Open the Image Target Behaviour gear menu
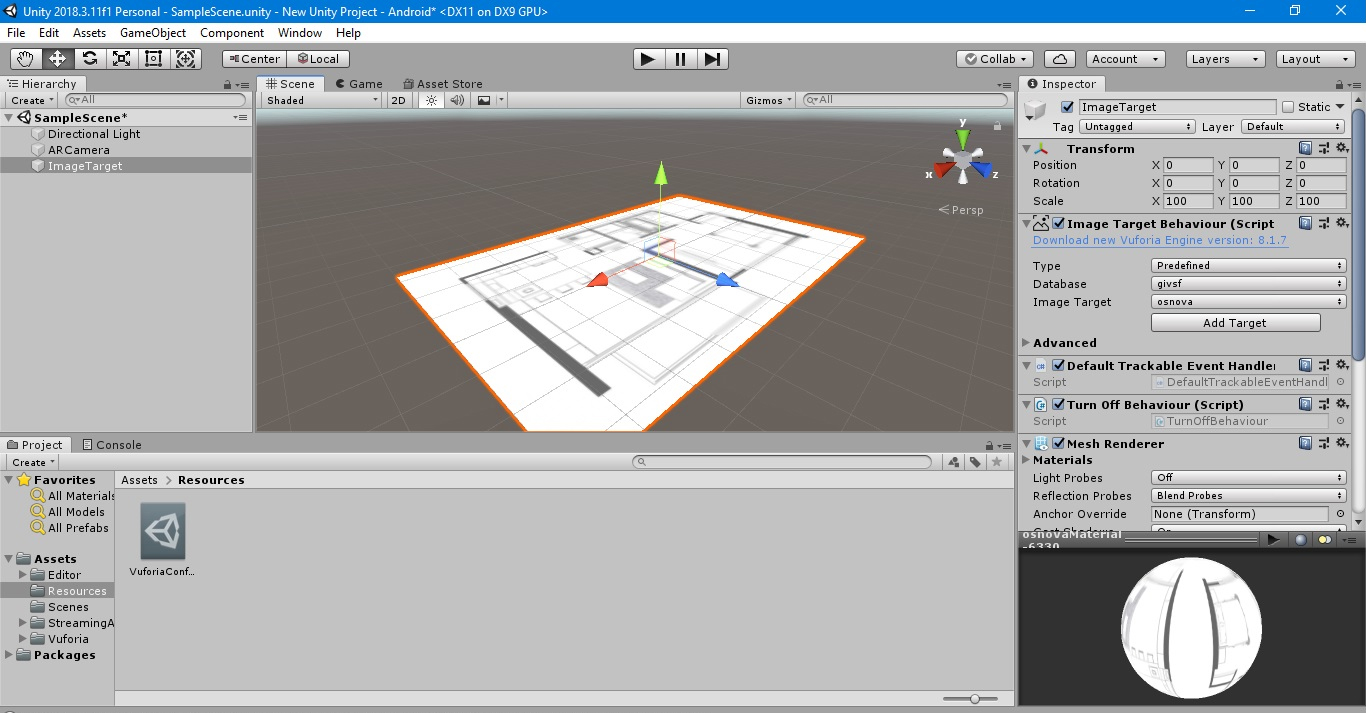 click(1342, 223)
